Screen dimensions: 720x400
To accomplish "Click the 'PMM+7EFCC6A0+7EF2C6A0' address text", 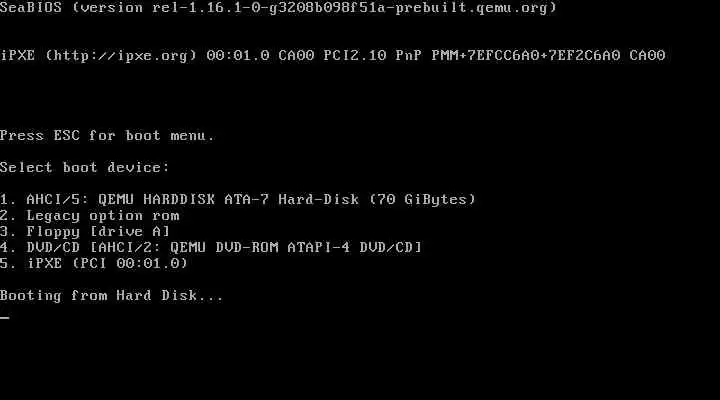I will tap(526, 56).
